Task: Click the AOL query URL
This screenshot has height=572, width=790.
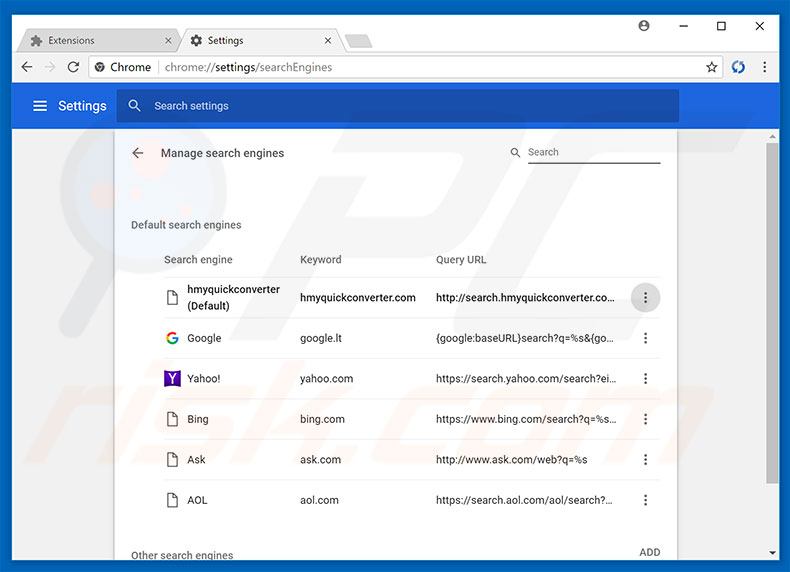Action: point(524,500)
